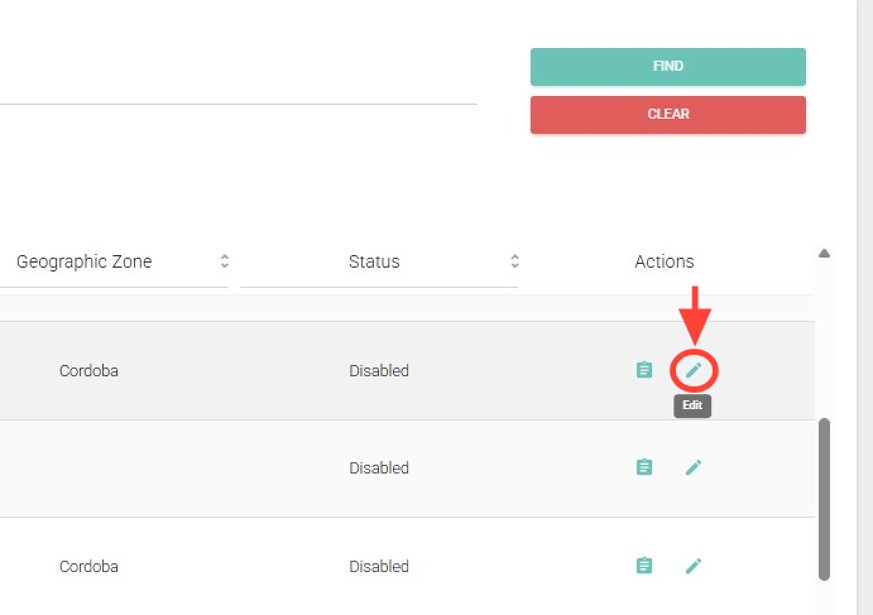Open clipboard details icon in highlighted Cordoba row
Screen dimensions: 873x615
[645, 370]
